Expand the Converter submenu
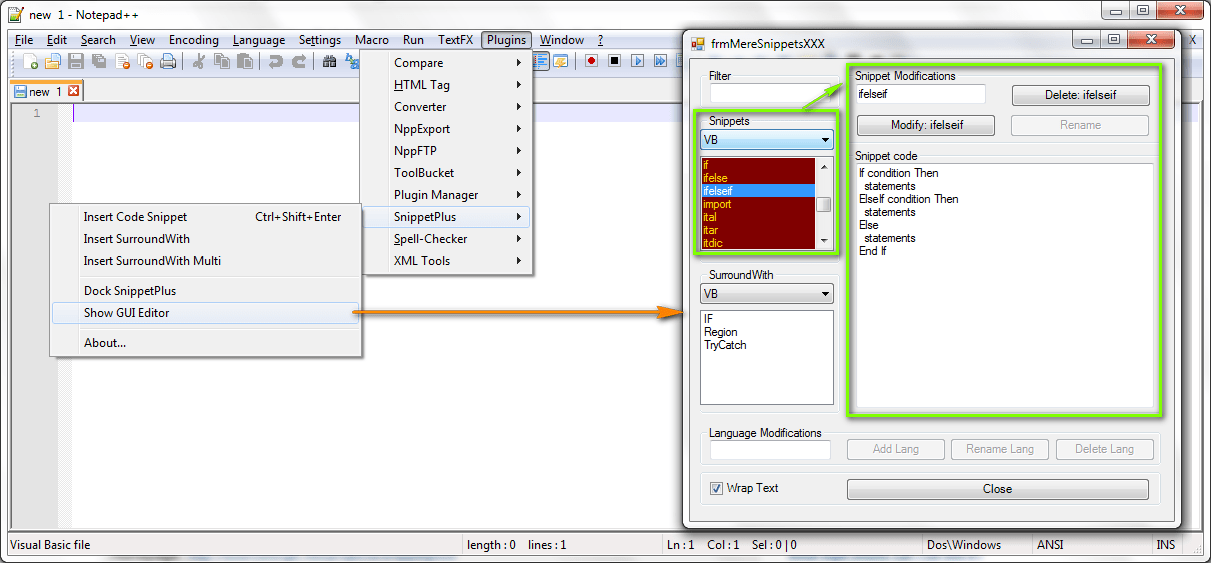The width and height of the screenshot is (1211, 563). coord(446,107)
